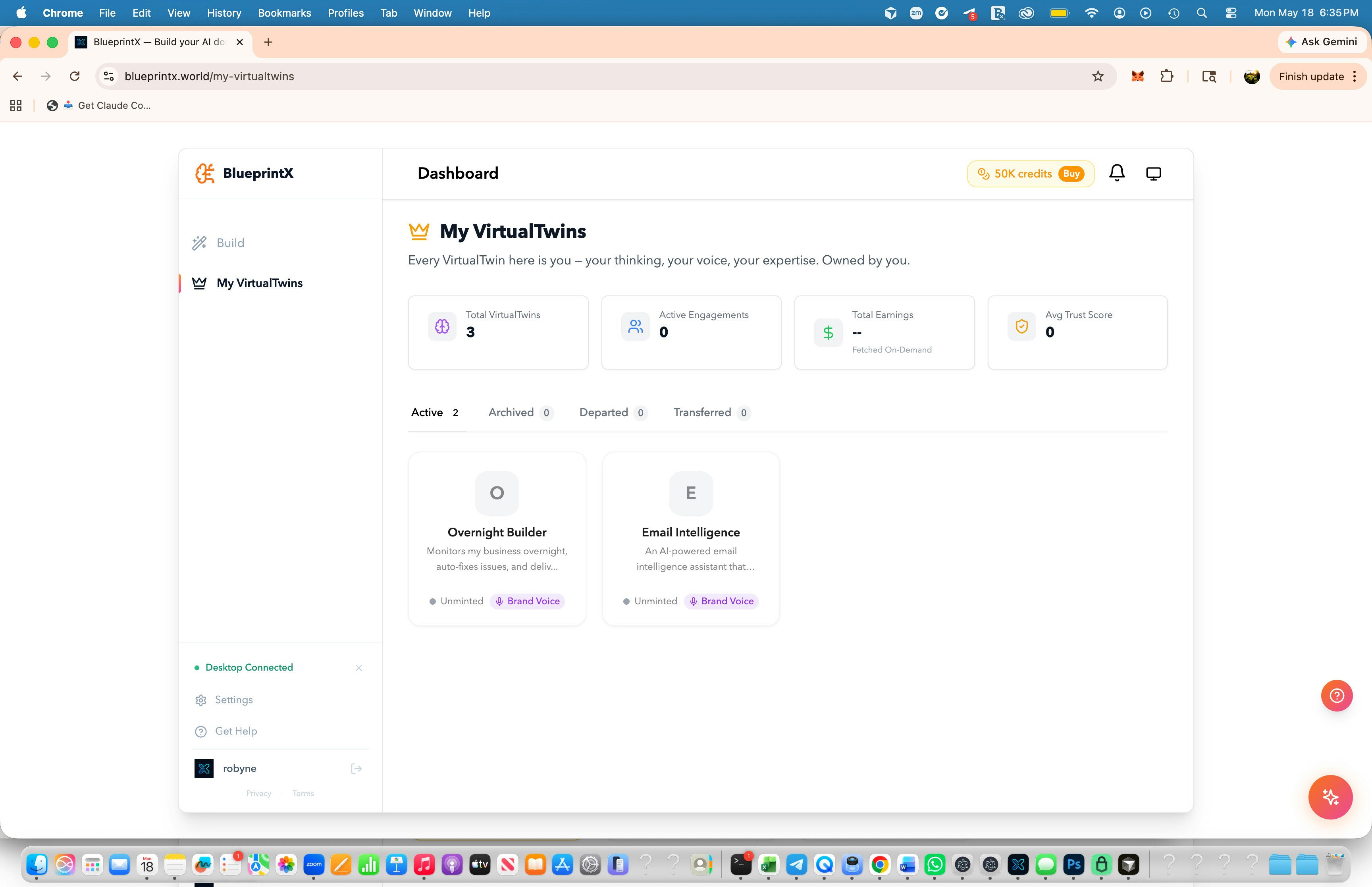Open the MetaMask fox extension
The height and width of the screenshot is (887, 1372).
pos(1137,77)
